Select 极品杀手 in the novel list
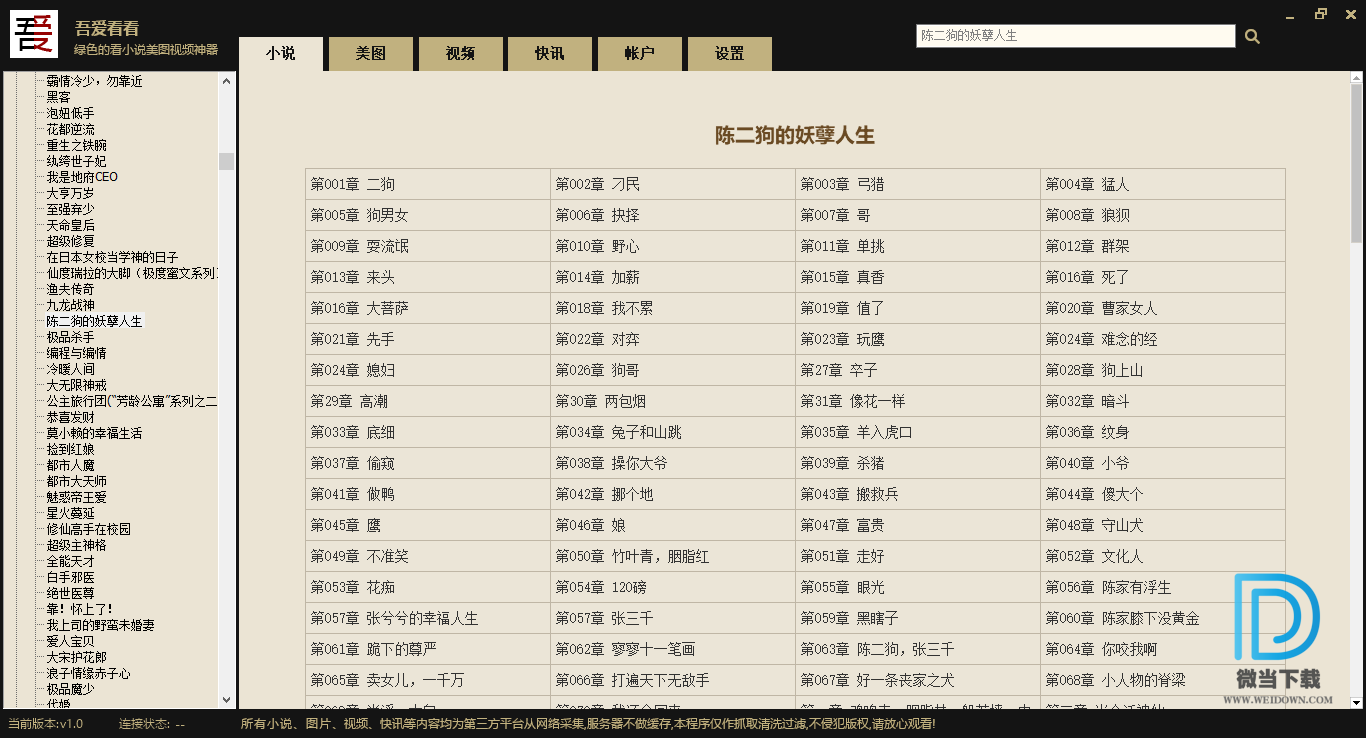Screen dimensions: 1366x738 (70, 337)
